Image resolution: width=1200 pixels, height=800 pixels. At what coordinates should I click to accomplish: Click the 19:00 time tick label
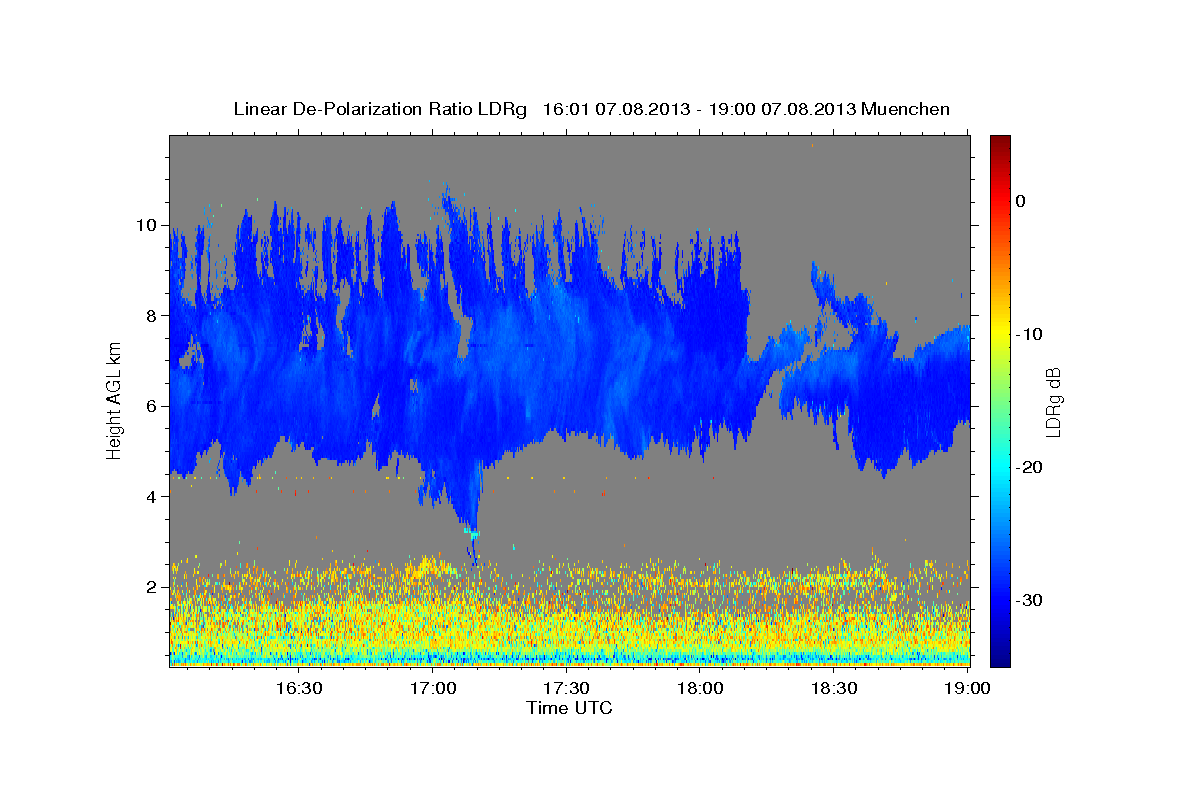[967, 689]
